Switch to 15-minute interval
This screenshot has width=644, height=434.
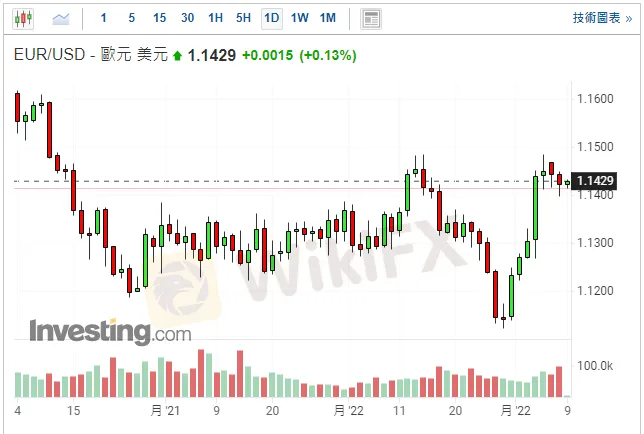159,18
